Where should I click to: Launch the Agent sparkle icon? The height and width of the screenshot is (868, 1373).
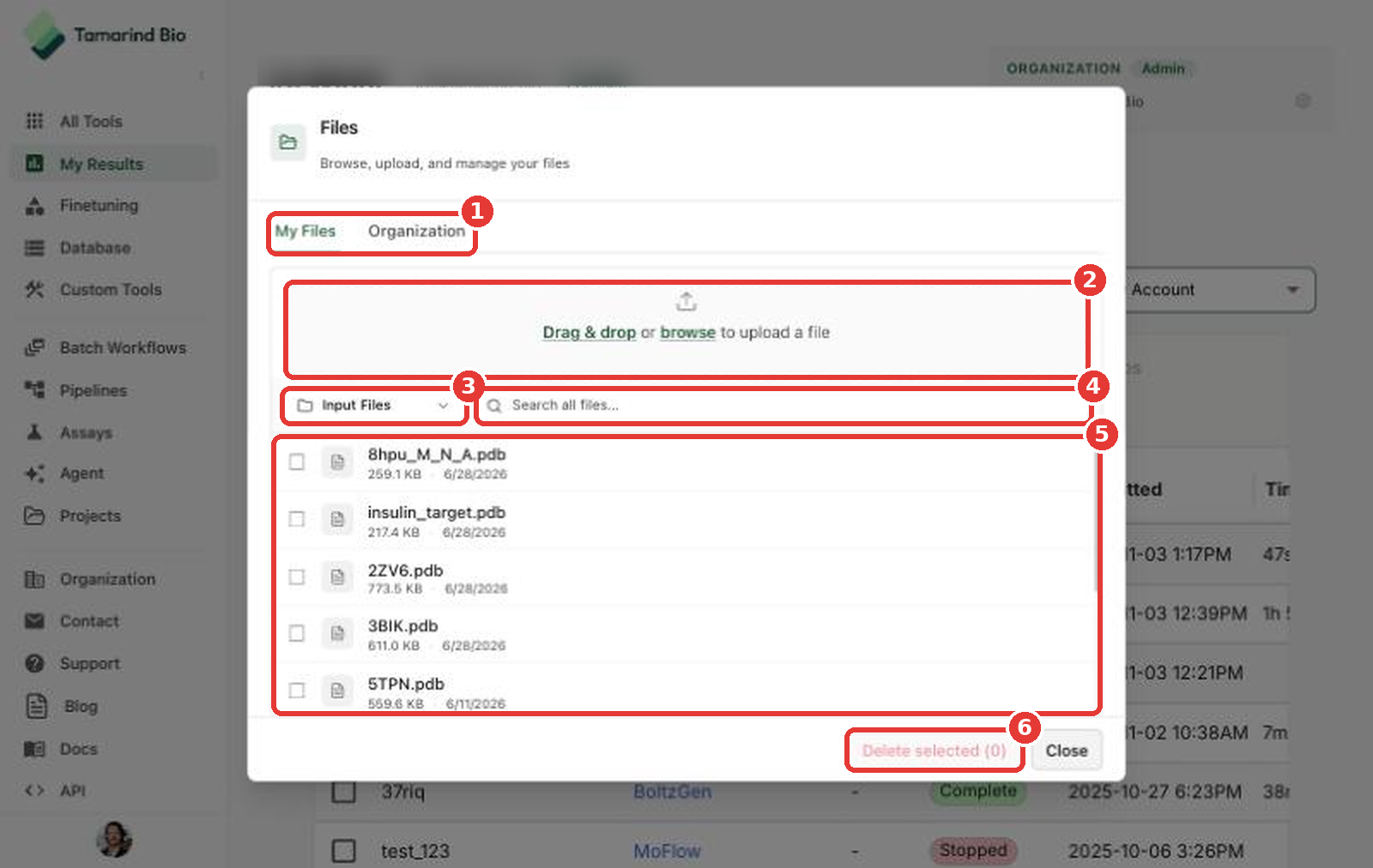(34, 473)
